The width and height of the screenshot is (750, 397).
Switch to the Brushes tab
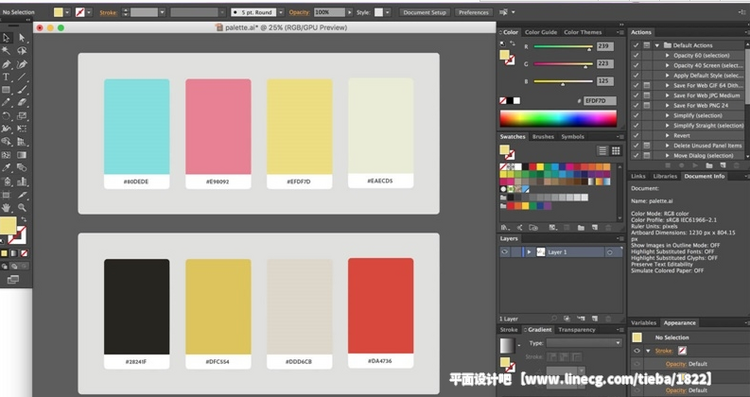click(x=543, y=137)
